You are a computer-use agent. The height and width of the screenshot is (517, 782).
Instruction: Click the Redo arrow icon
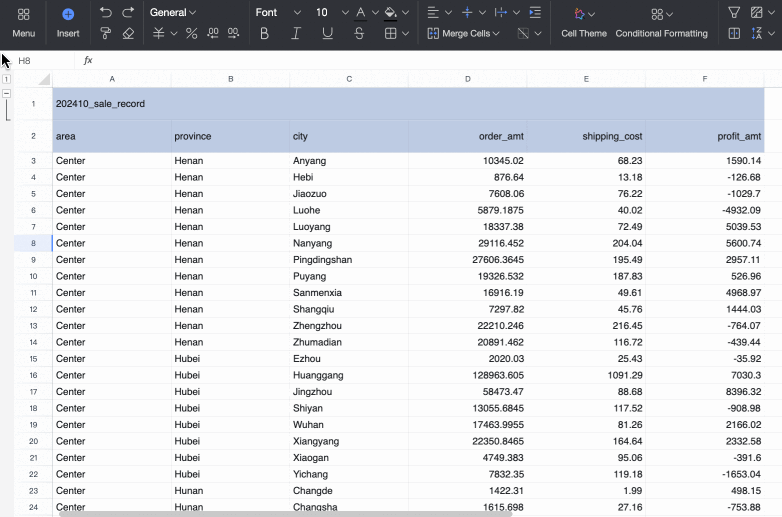[128, 13]
